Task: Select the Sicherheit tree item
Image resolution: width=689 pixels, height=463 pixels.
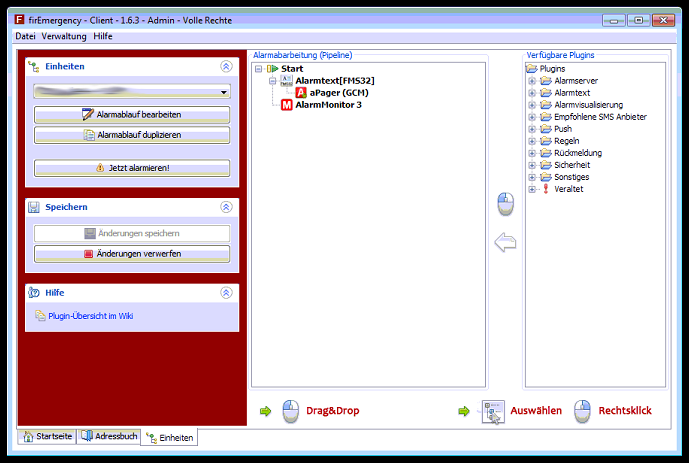Action: pyautogui.click(x=571, y=164)
